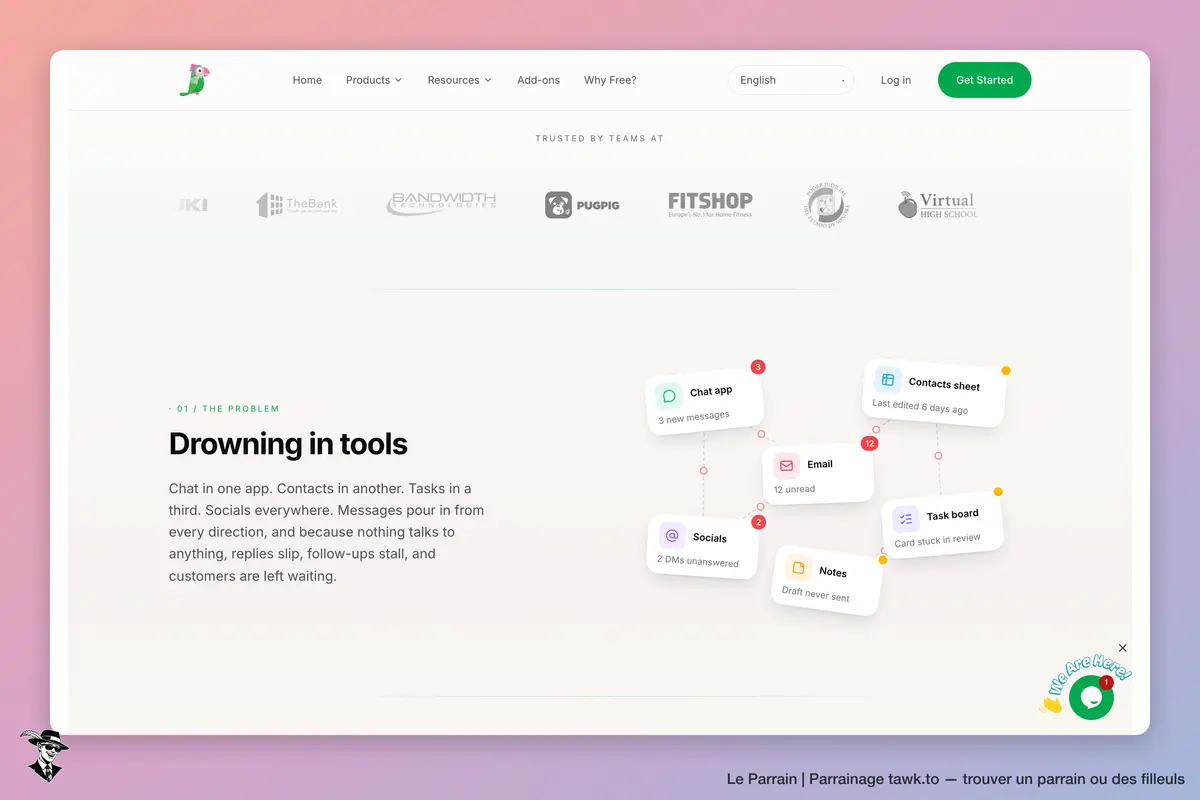The image size is (1200, 800).
Task: Click the "TRUSTED BY TEAMS AT" label
Action: point(600,139)
